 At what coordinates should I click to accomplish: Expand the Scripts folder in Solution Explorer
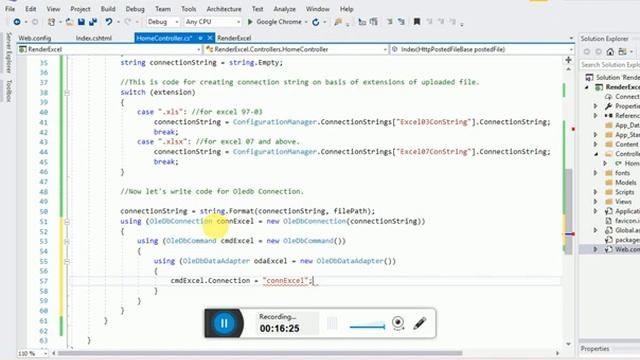[596, 192]
